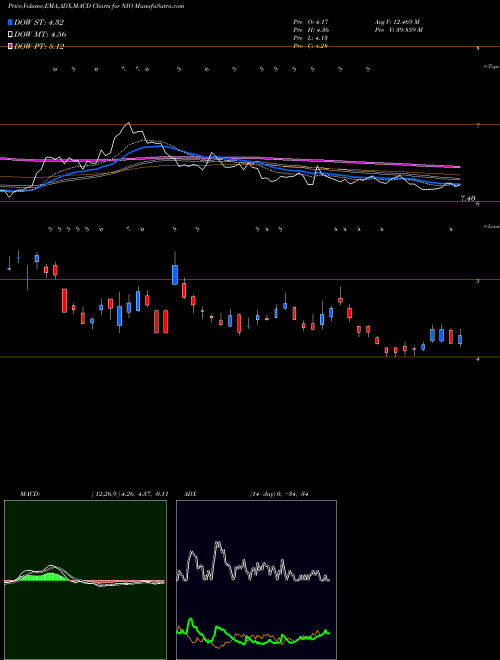Screen dimensions: 500x660
Task: Click the axis label 7 on right side
Action: [478, 126]
